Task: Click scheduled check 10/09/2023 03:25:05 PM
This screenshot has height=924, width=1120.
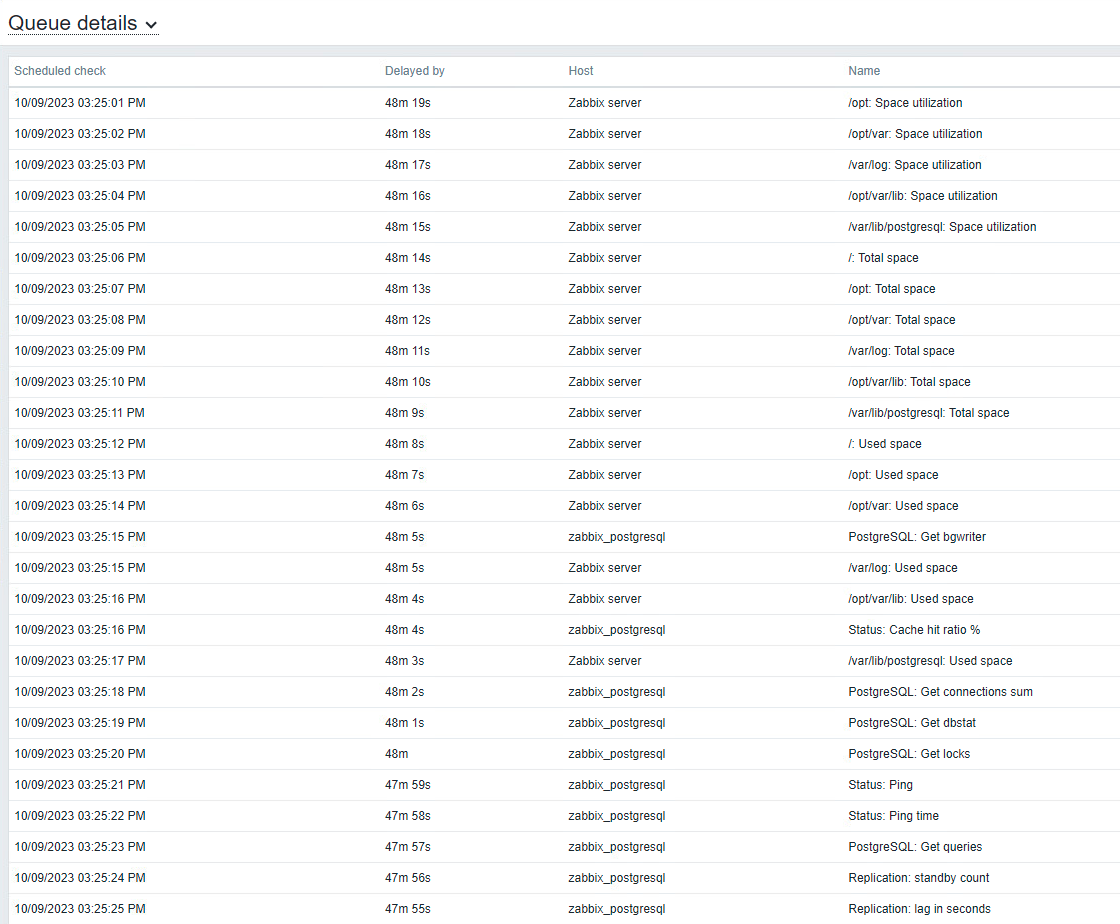Action: (80, 226)
